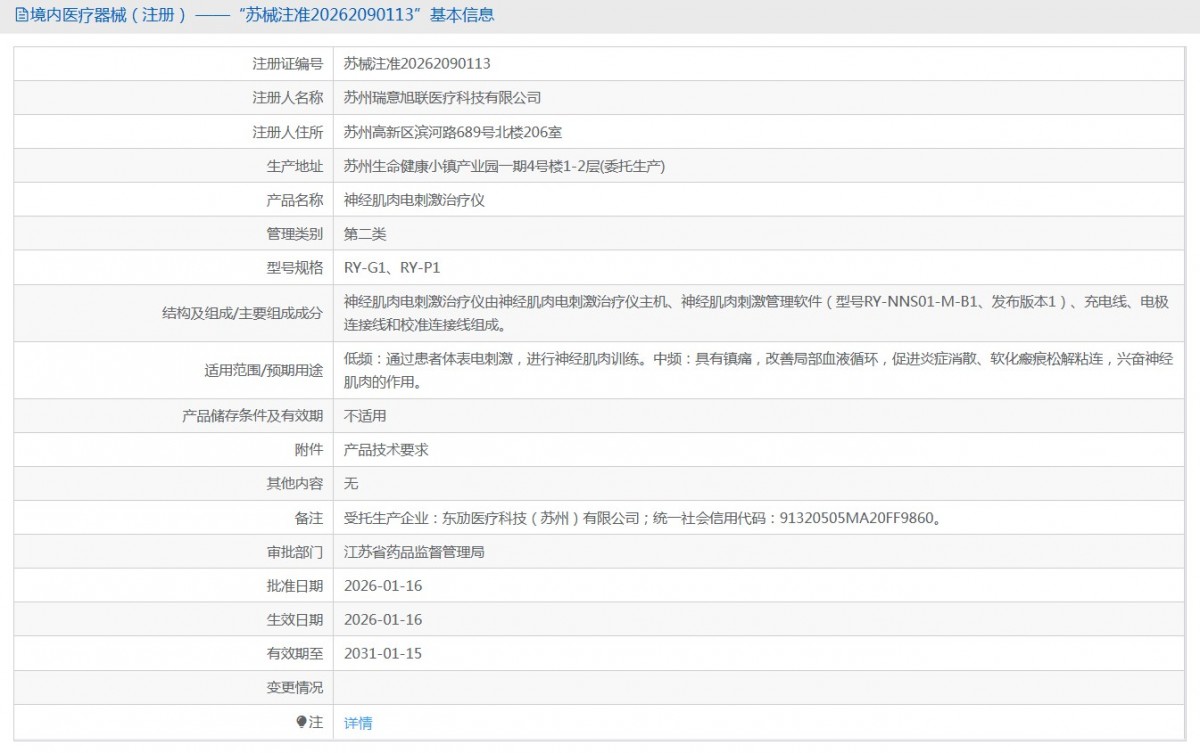Click the 产品名称 row label
This screenshot has height=753, width=1200.
click(295, 200)
